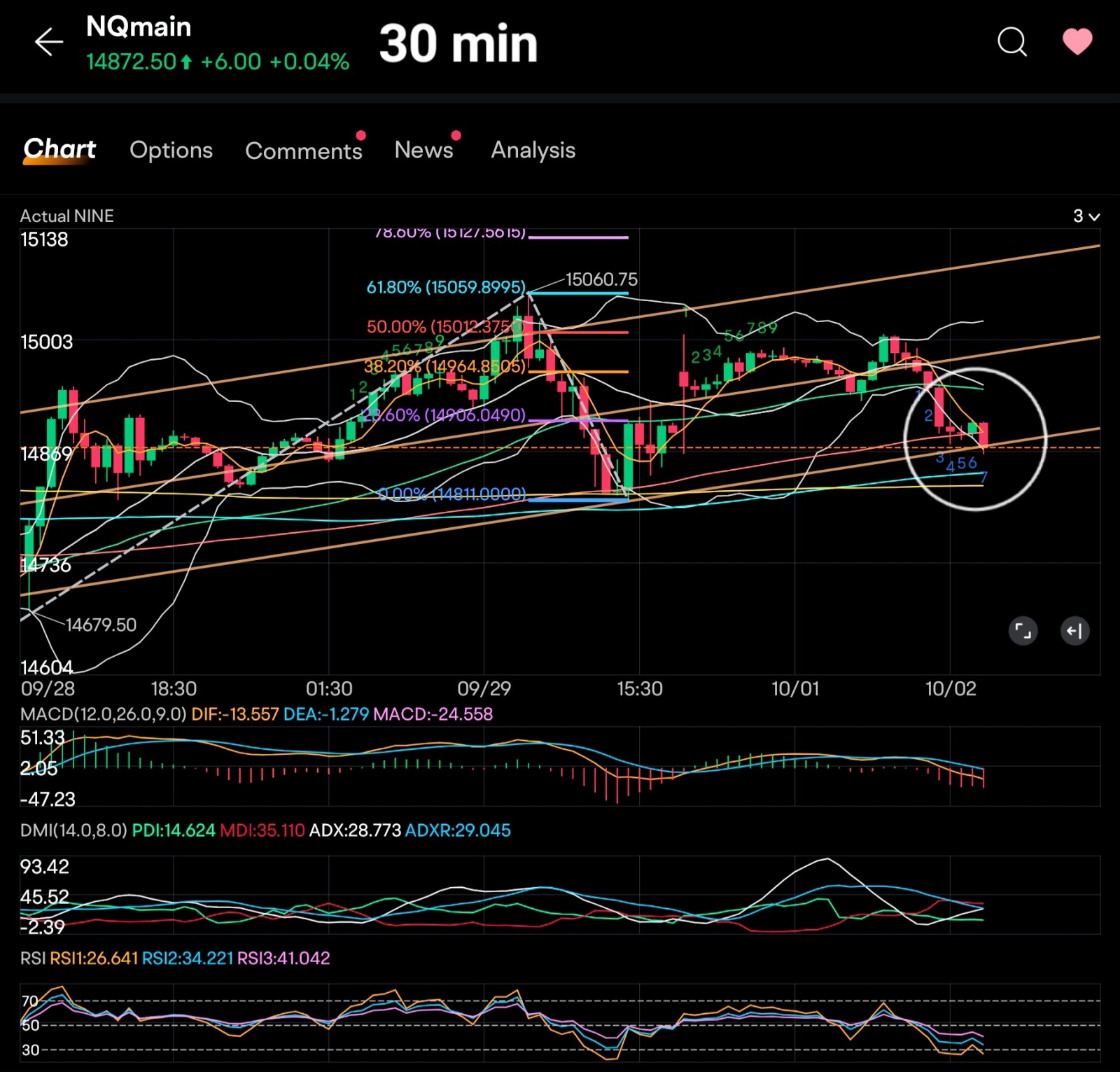Screen dimensions: 1120x1072
Task: Click the +0.04% change value
Action: [x=309, y=62]
